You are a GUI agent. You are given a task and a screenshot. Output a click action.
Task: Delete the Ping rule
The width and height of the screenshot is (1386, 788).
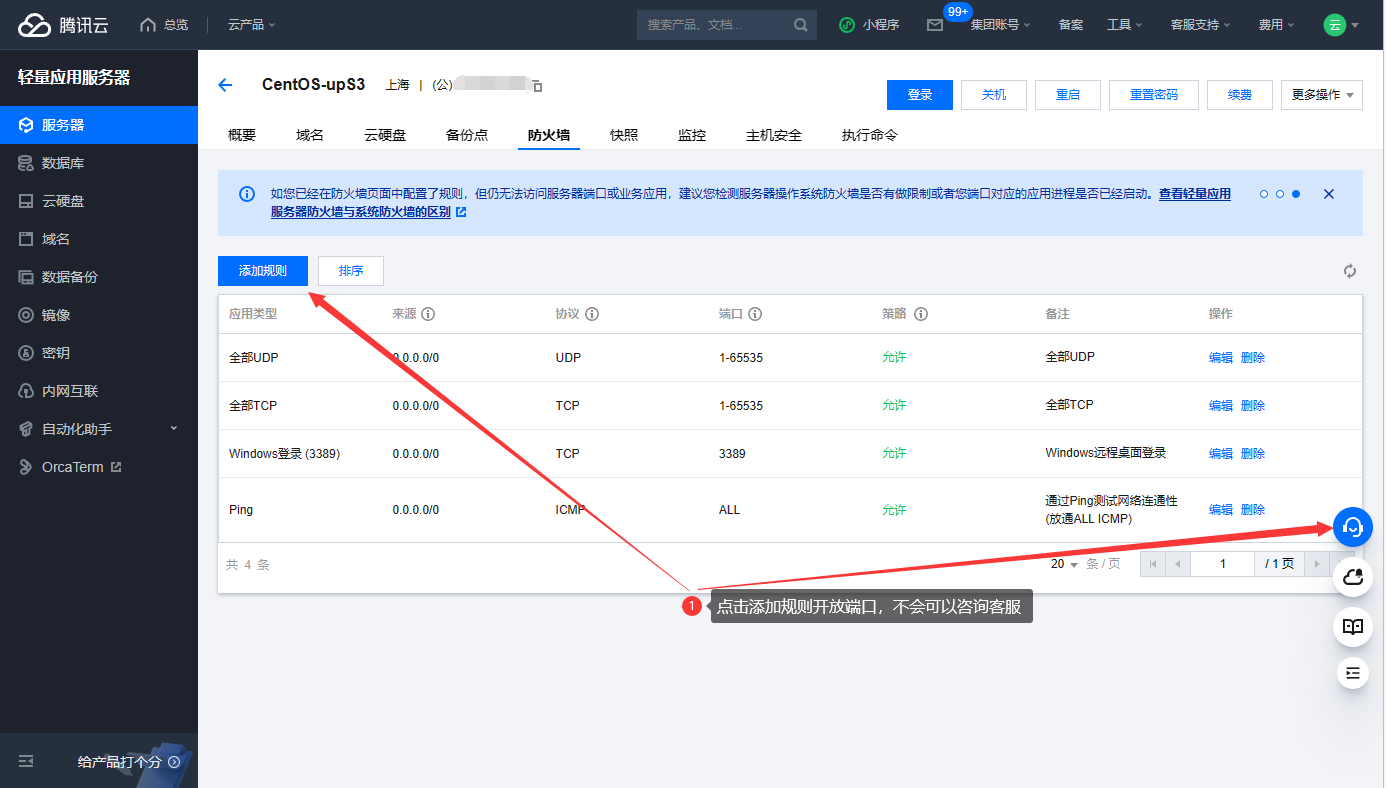point(1253,510)
